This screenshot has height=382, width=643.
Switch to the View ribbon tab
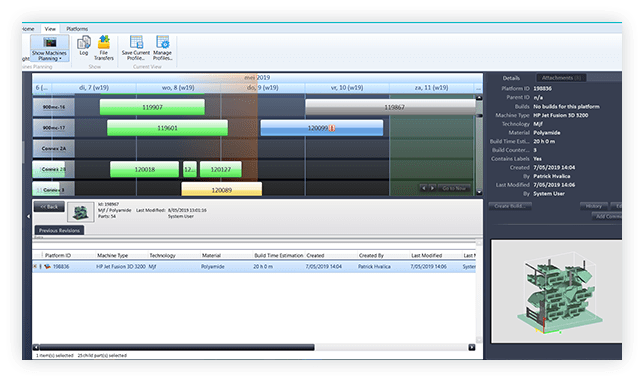pos(50,29)
